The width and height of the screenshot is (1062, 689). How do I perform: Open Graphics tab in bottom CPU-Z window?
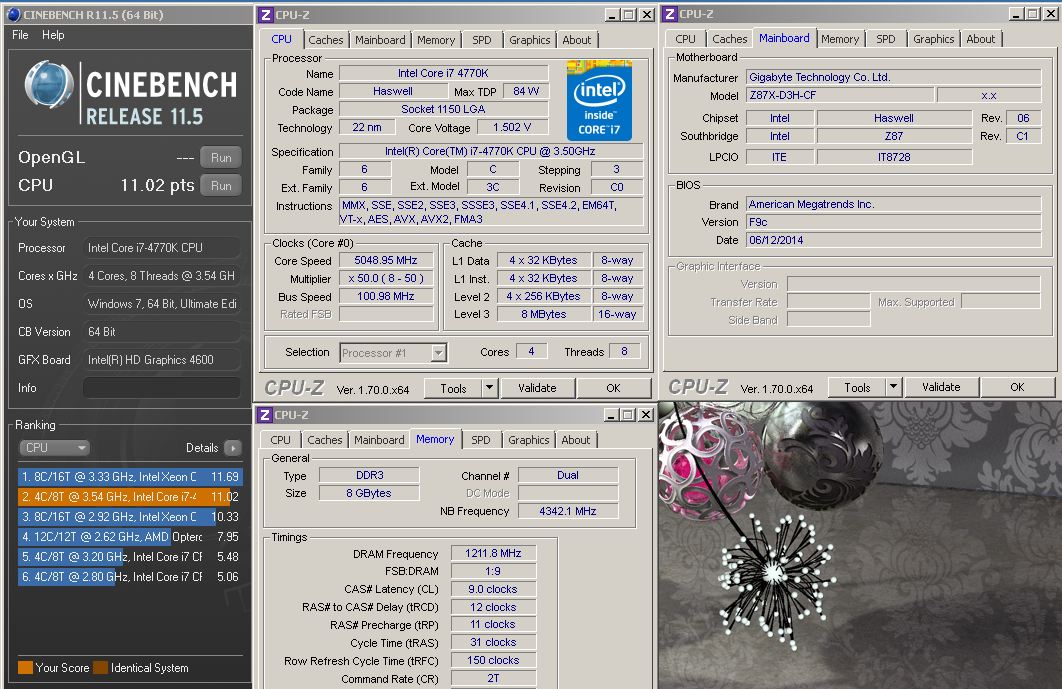(x=528, y=440)
